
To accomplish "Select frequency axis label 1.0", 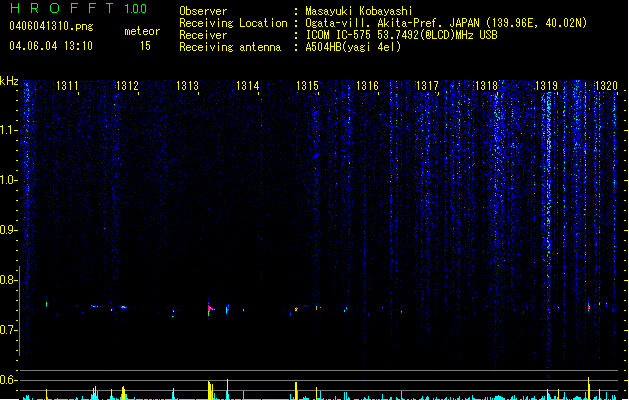I will (8, 180).
